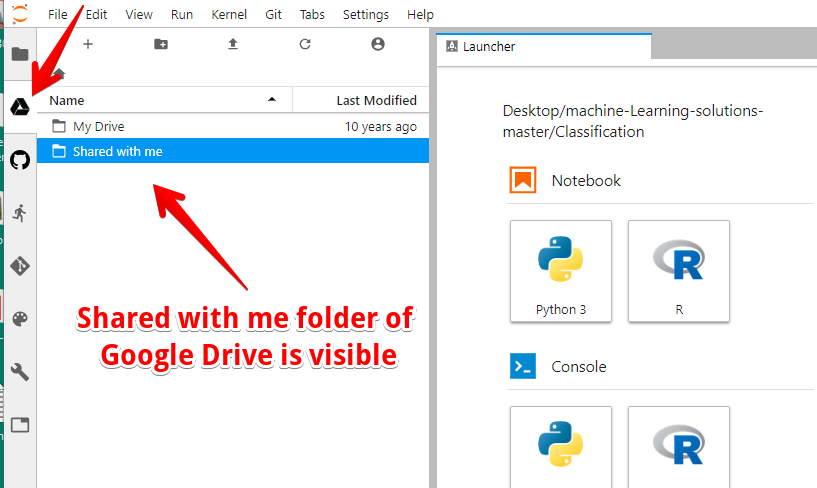Viewport: 817px width, 488px height.
Task: Open the File Browser sidebar tab
Action: pyautogui.click(x=20, y=54)
